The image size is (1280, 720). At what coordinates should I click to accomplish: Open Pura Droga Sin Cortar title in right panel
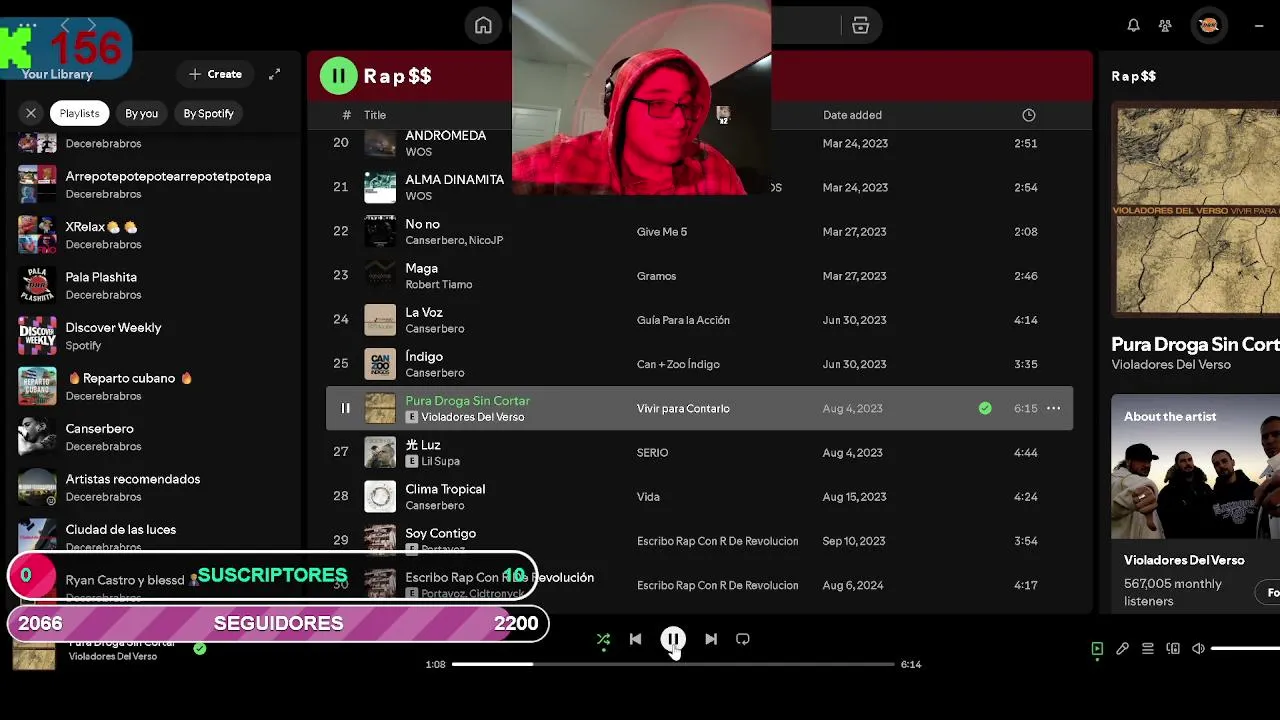(x=1195, y=344)
